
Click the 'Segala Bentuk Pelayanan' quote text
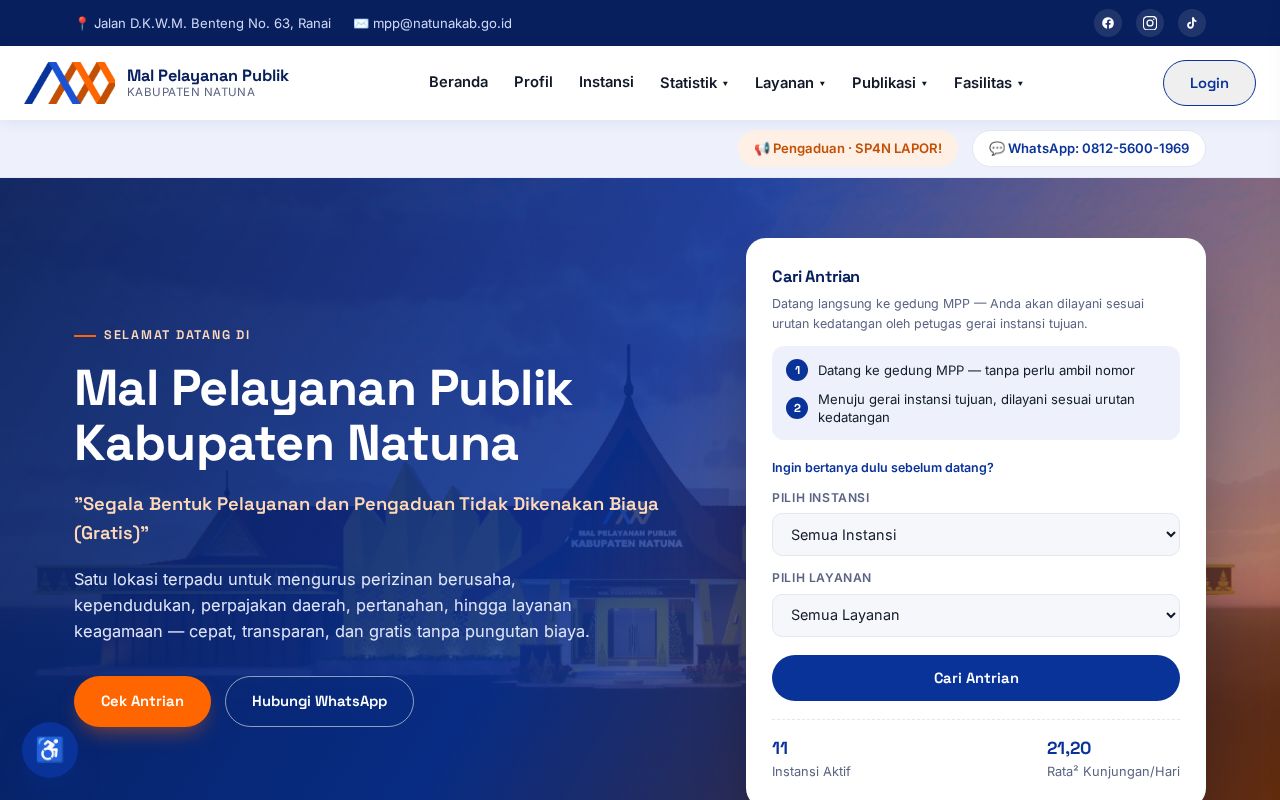[366, 518]
